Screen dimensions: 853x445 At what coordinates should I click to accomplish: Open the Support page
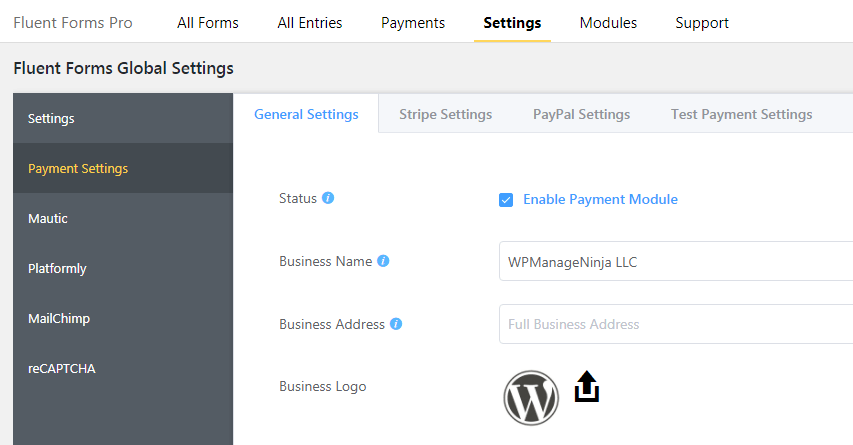[x=702, y=23]
